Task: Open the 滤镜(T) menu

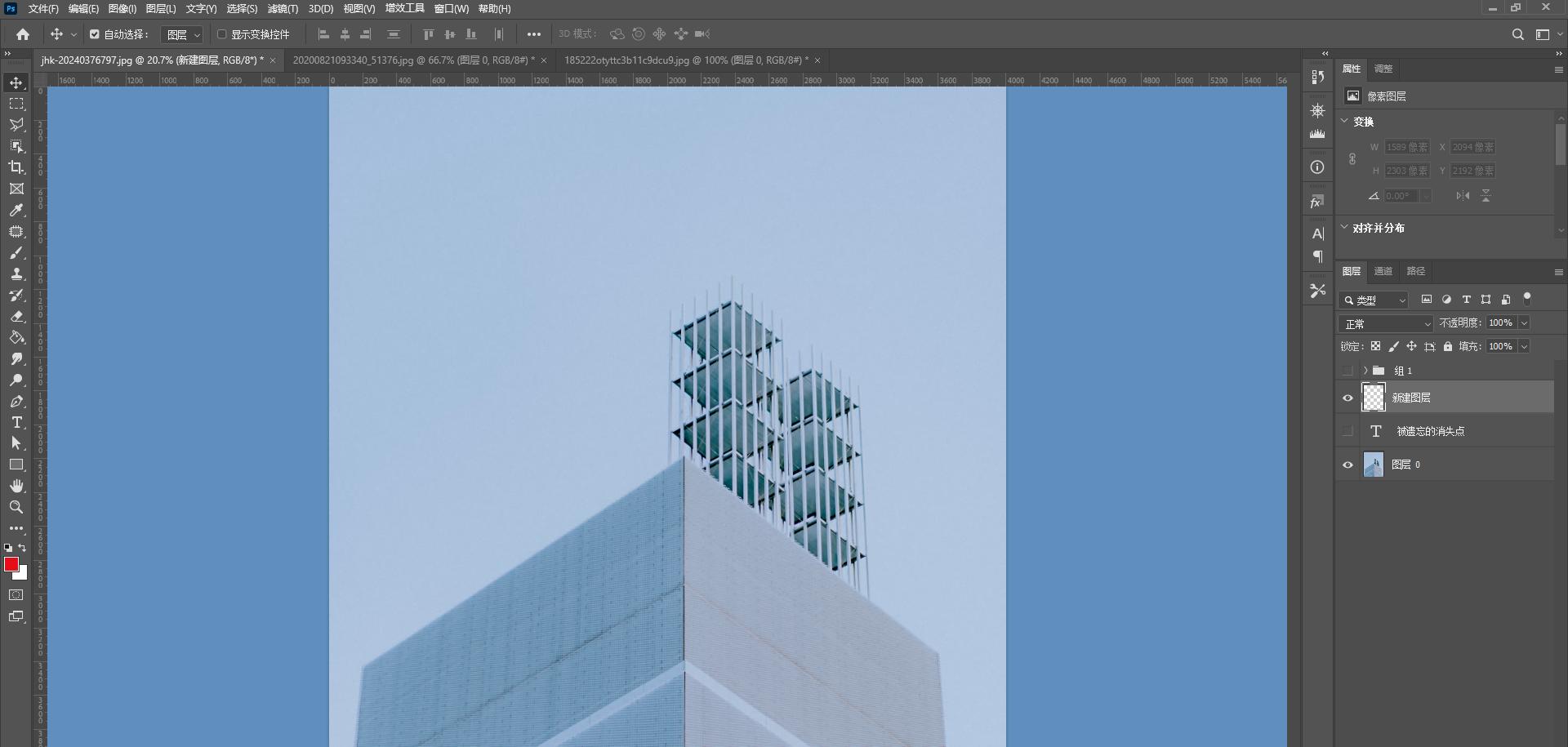Action: [283, 9]
